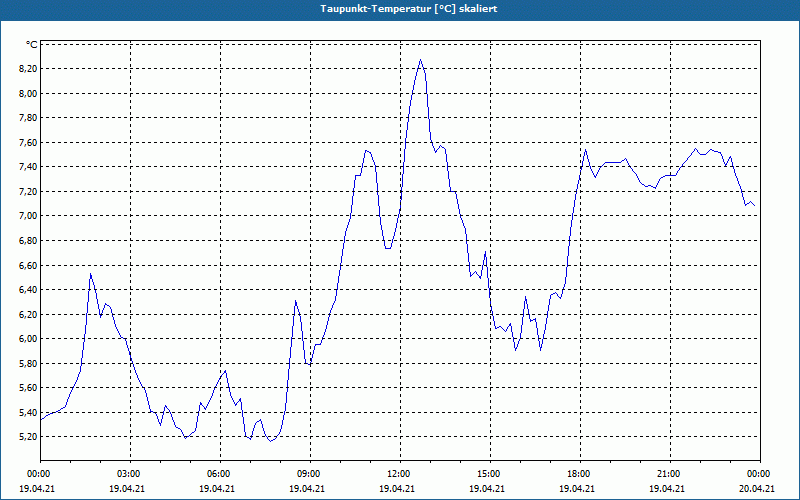This screenshot has width=800, height=500.
Task: Click the °C unit label
Action: 32,45
